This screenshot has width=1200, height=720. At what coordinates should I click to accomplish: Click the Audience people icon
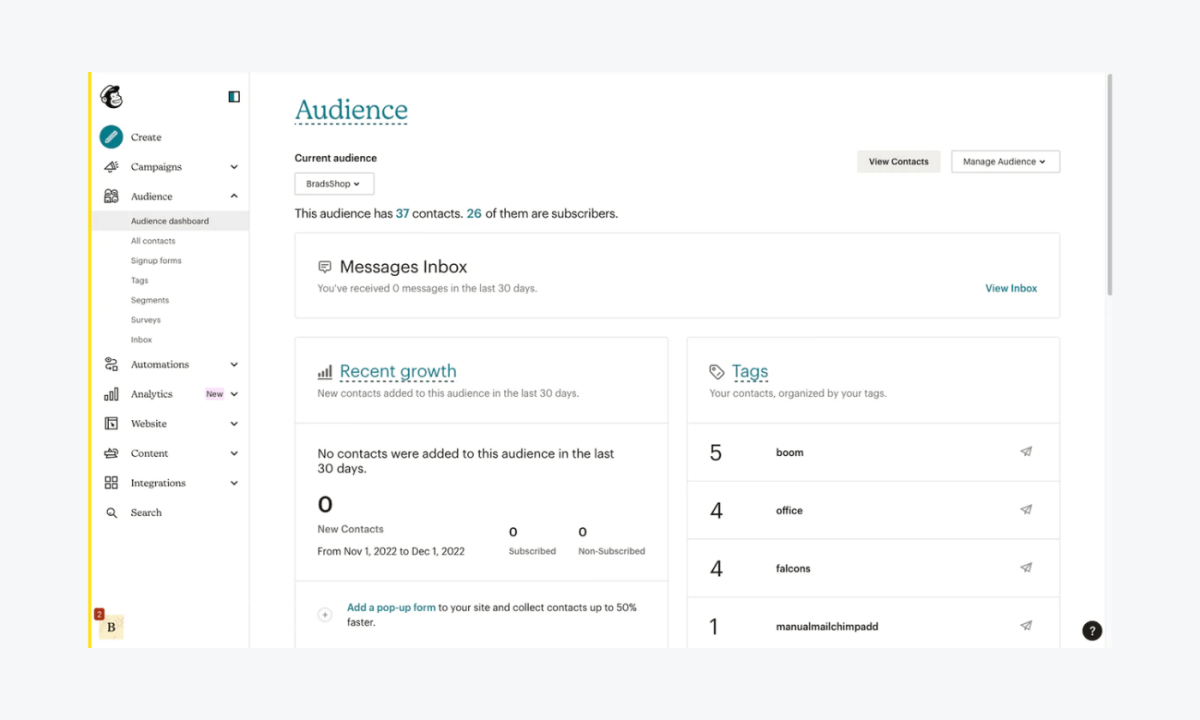[x=111, y=196]
